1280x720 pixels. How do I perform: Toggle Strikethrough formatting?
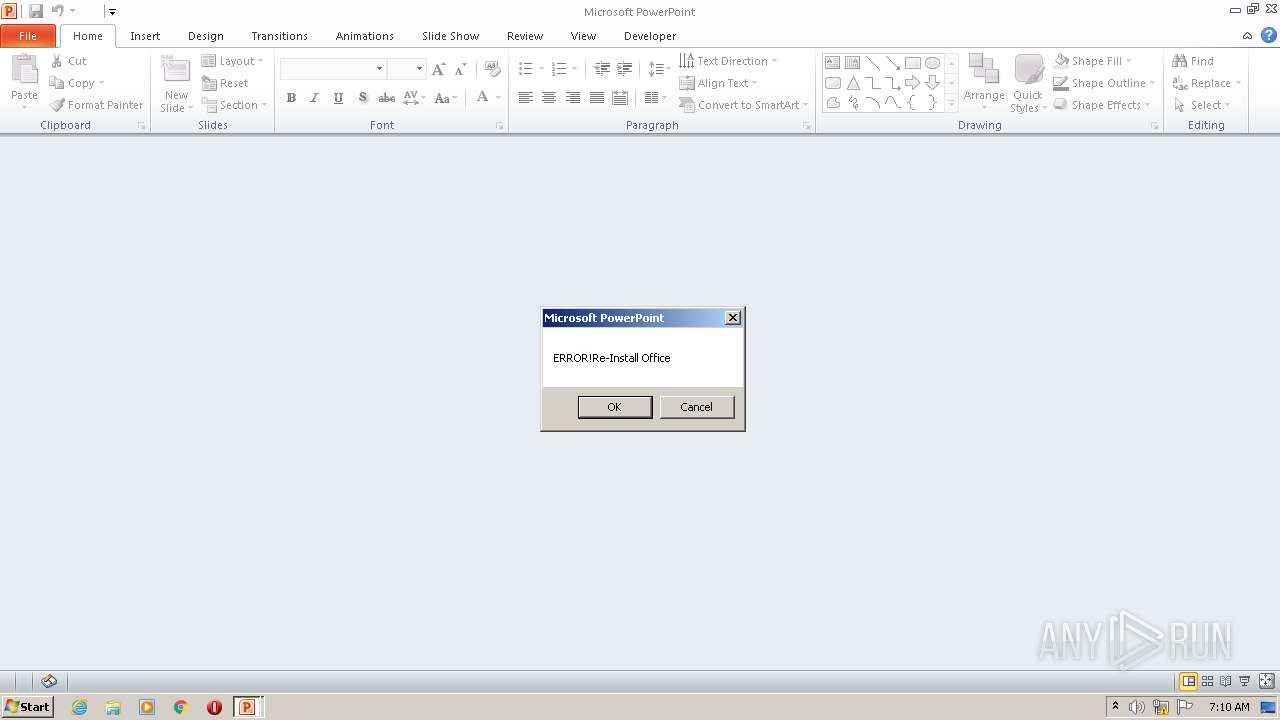[386, 98]
